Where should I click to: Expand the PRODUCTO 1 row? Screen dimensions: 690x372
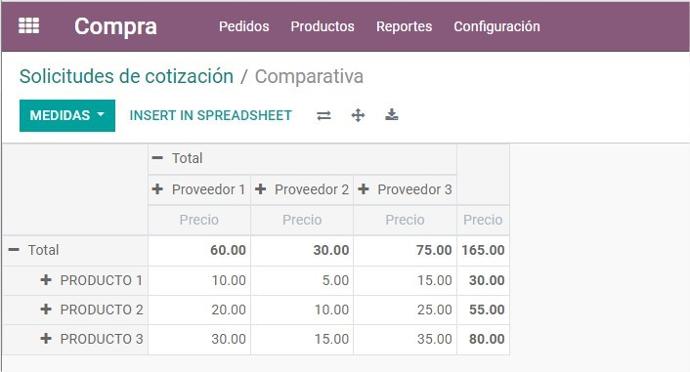point(46,280)
